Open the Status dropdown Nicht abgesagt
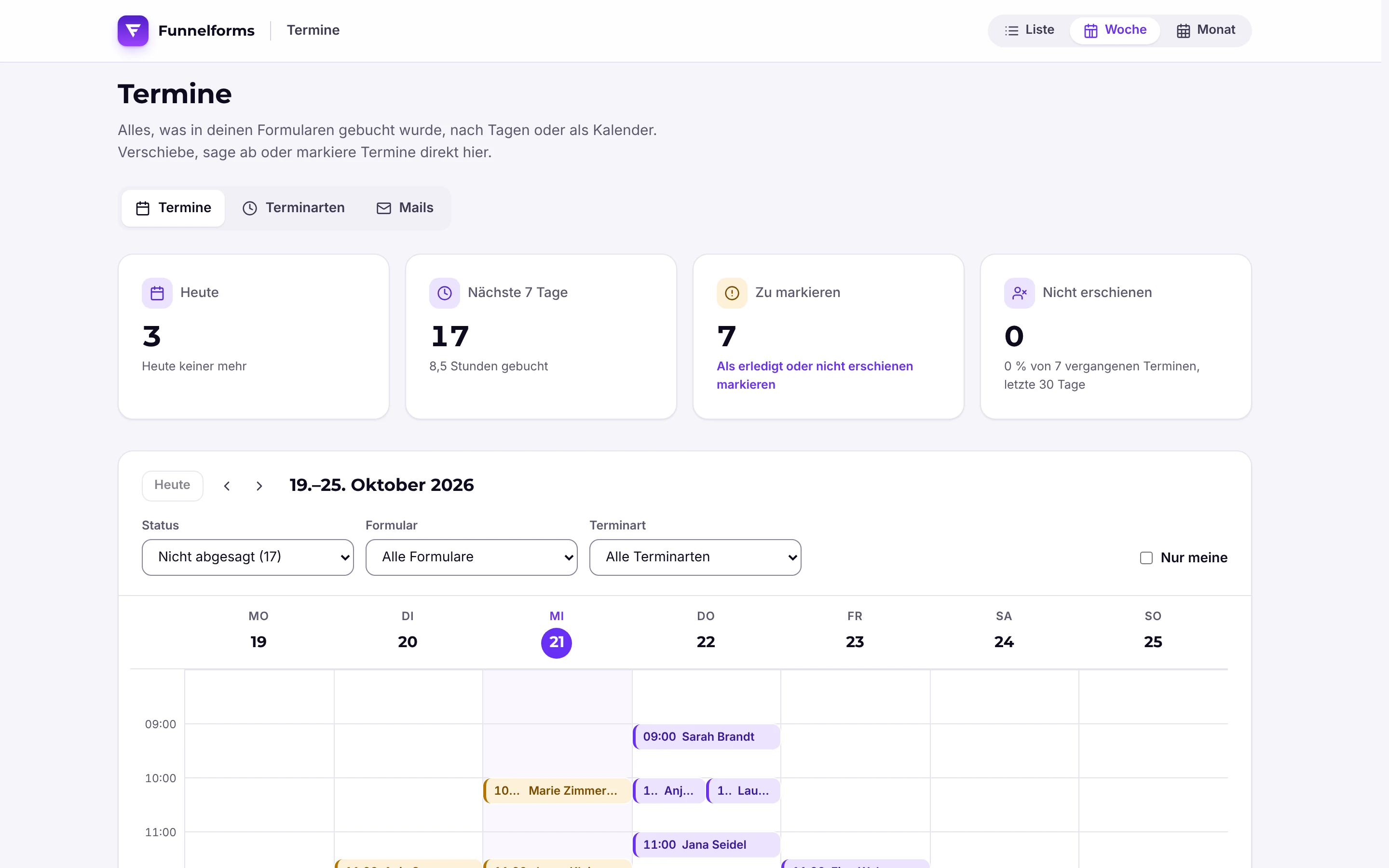The width and height of the screenshot is (1389, 868). click(247, 557)
